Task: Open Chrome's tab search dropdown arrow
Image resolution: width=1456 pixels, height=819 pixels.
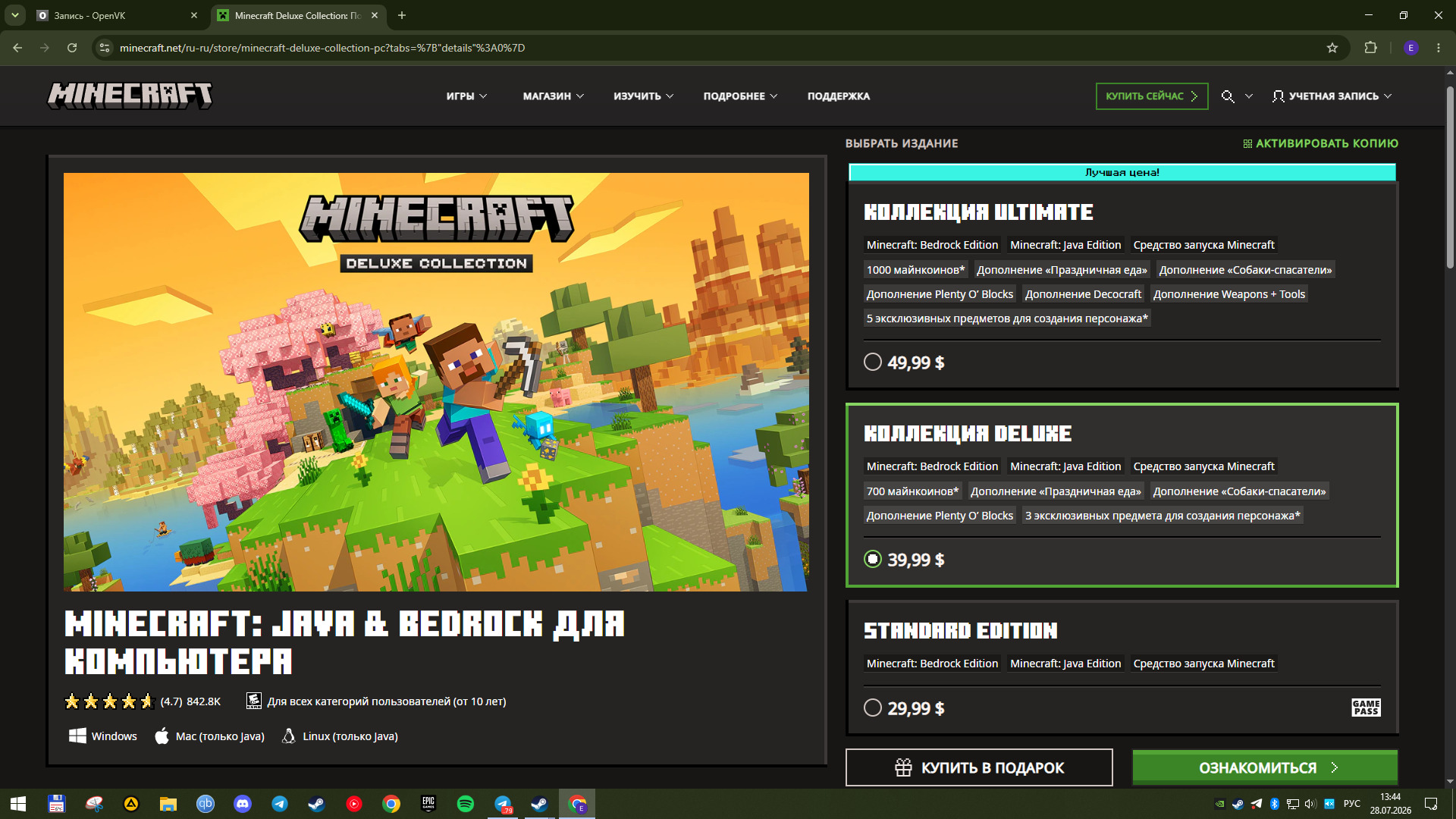Action: [x=15, y=15]
